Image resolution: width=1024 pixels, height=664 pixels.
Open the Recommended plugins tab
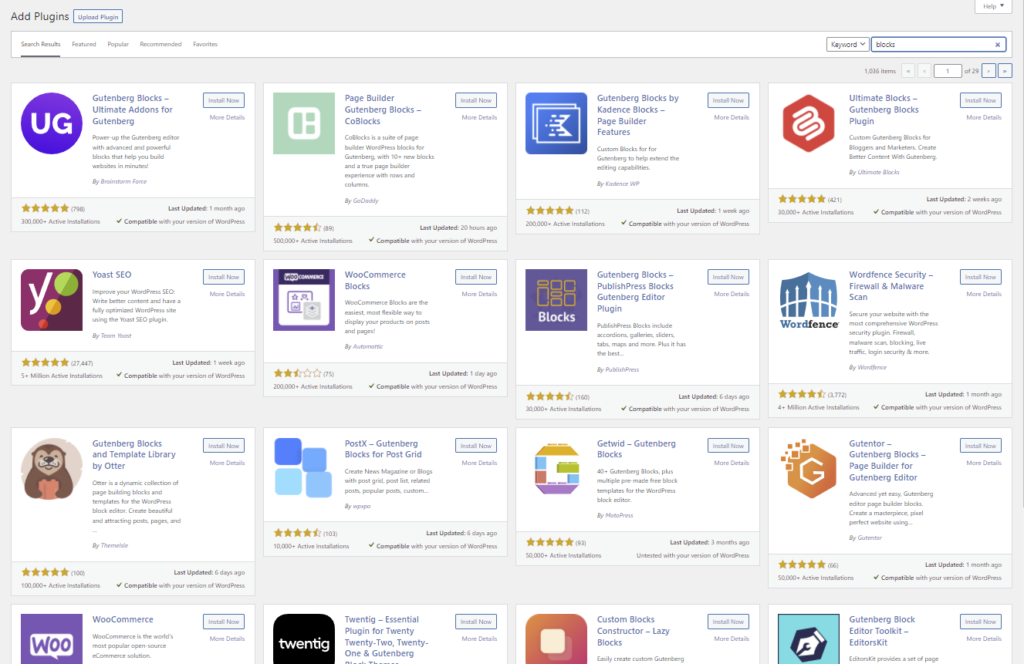(x=161, y=44)
